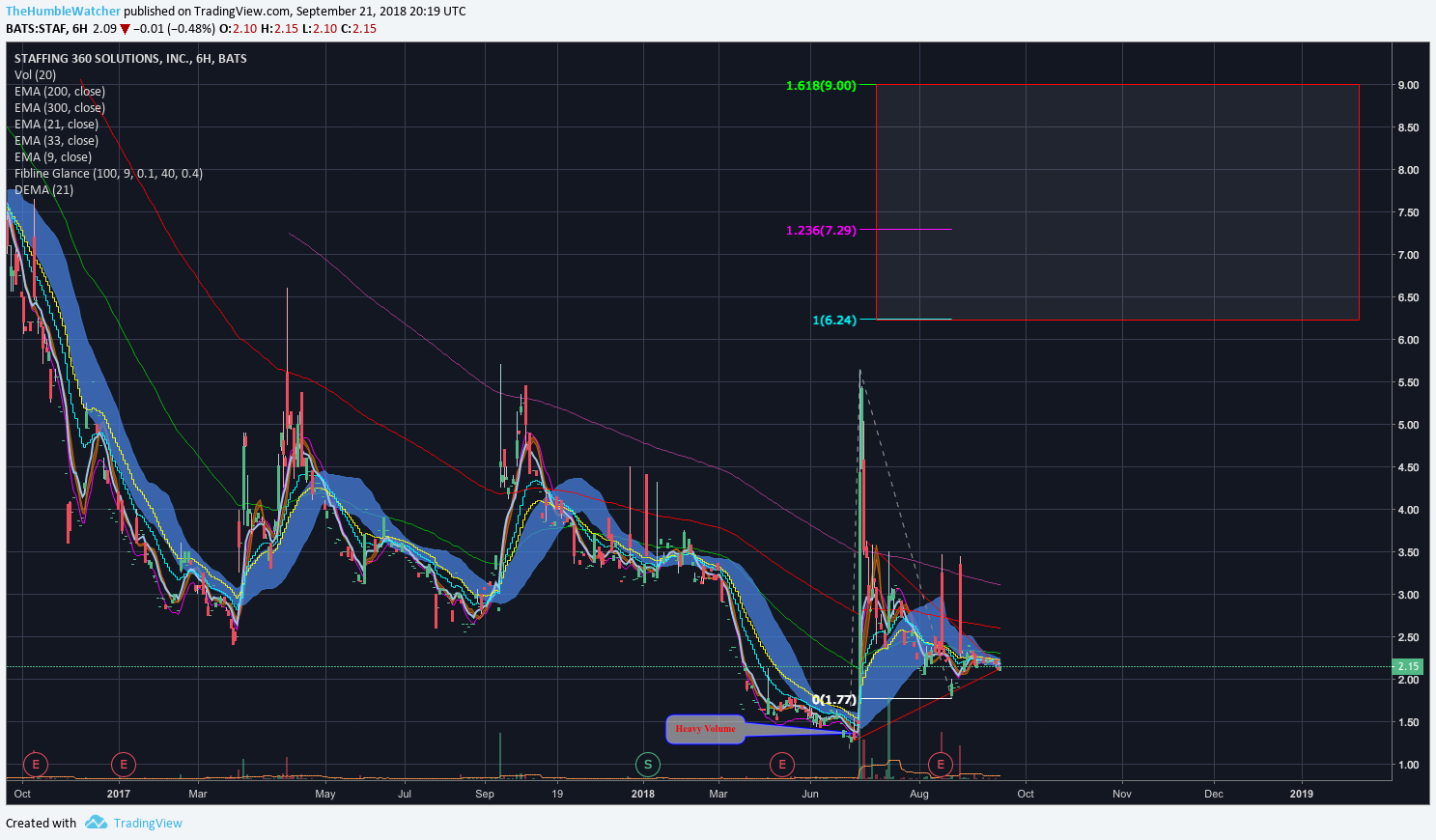The height and width of the screenshot is (840, 1436).
Task: Click the cyan 1(6.24) Fibonacci label
Action: click(834, 320)
